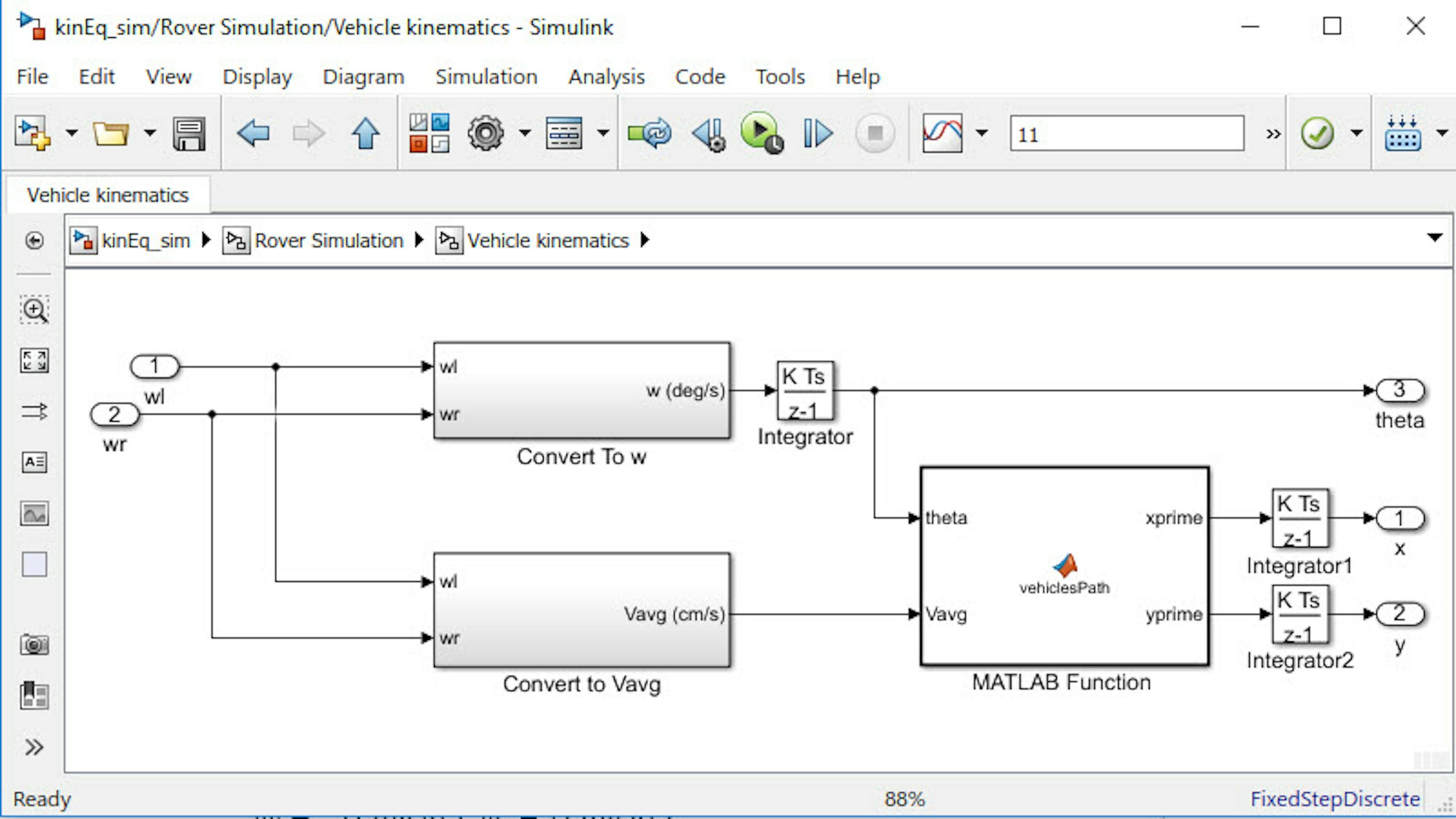Click the Rover Simulation breadcrumb link
The height and width of the screenshot is (819, 1456).
[x=329, y=241]
